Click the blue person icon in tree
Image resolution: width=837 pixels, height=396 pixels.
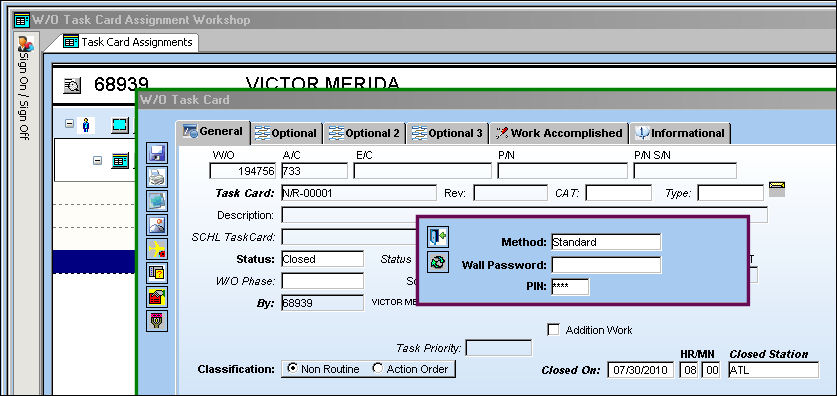(x=85, y=125)
